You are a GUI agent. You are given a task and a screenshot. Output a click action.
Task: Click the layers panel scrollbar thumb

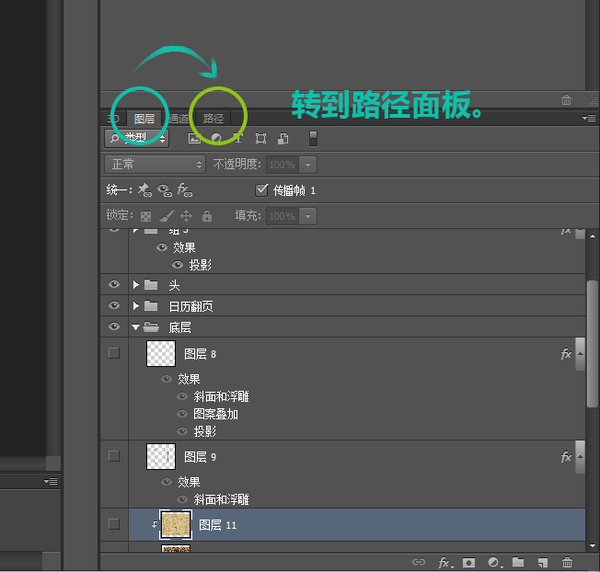pos(592,344)
